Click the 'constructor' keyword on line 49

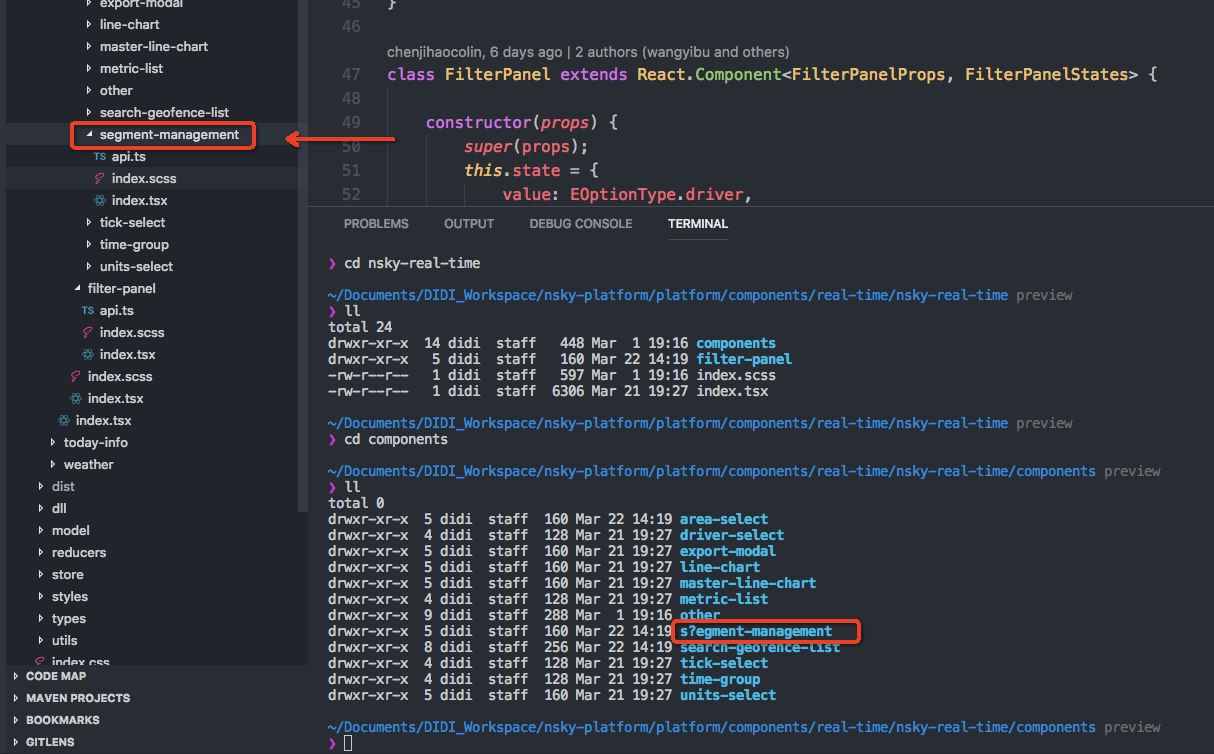pos(478,123)
